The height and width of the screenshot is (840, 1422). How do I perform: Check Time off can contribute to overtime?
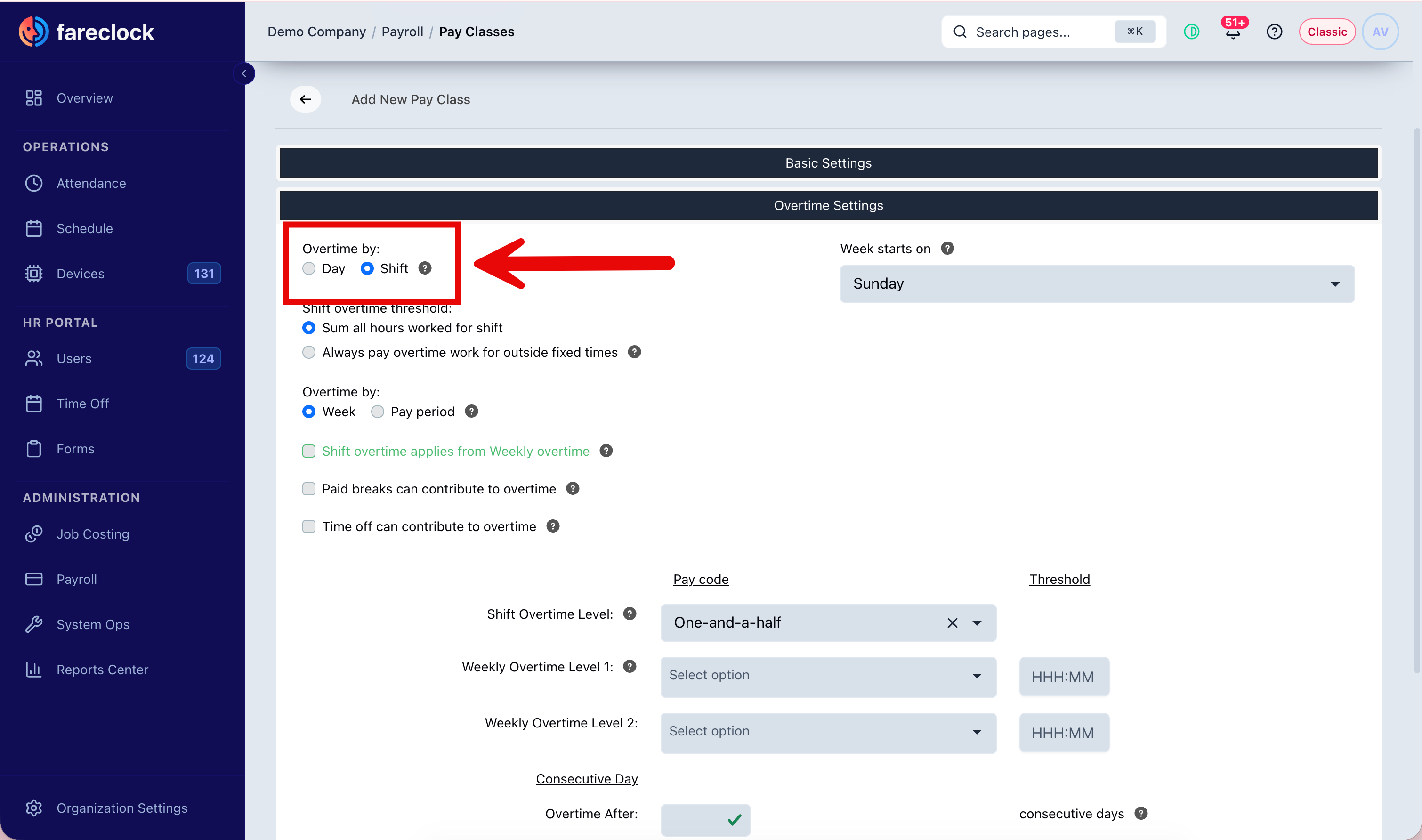click(309, 527)
